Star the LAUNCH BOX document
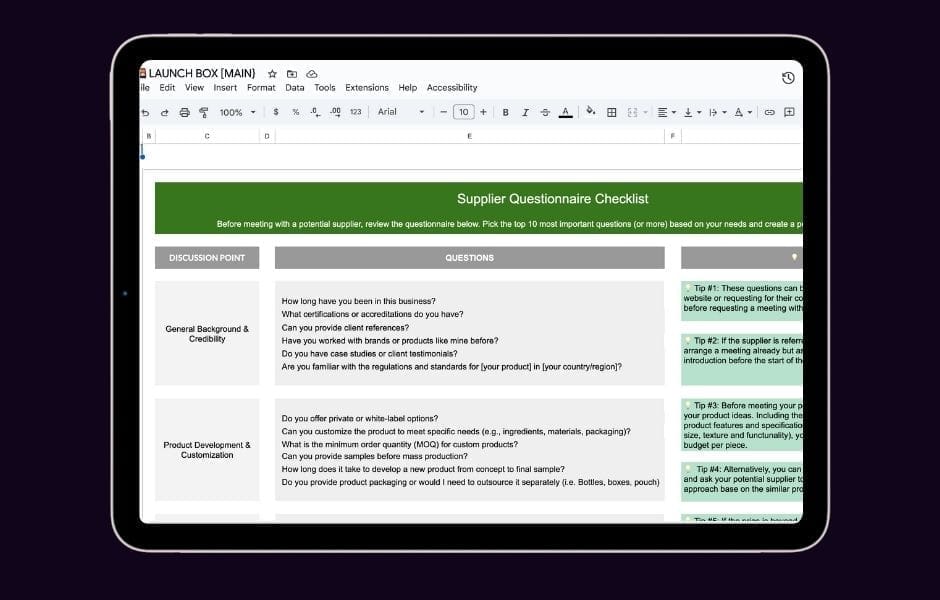The height and width of the screenshot is (600, 940). pyautogui.click(x=272, y=74)
